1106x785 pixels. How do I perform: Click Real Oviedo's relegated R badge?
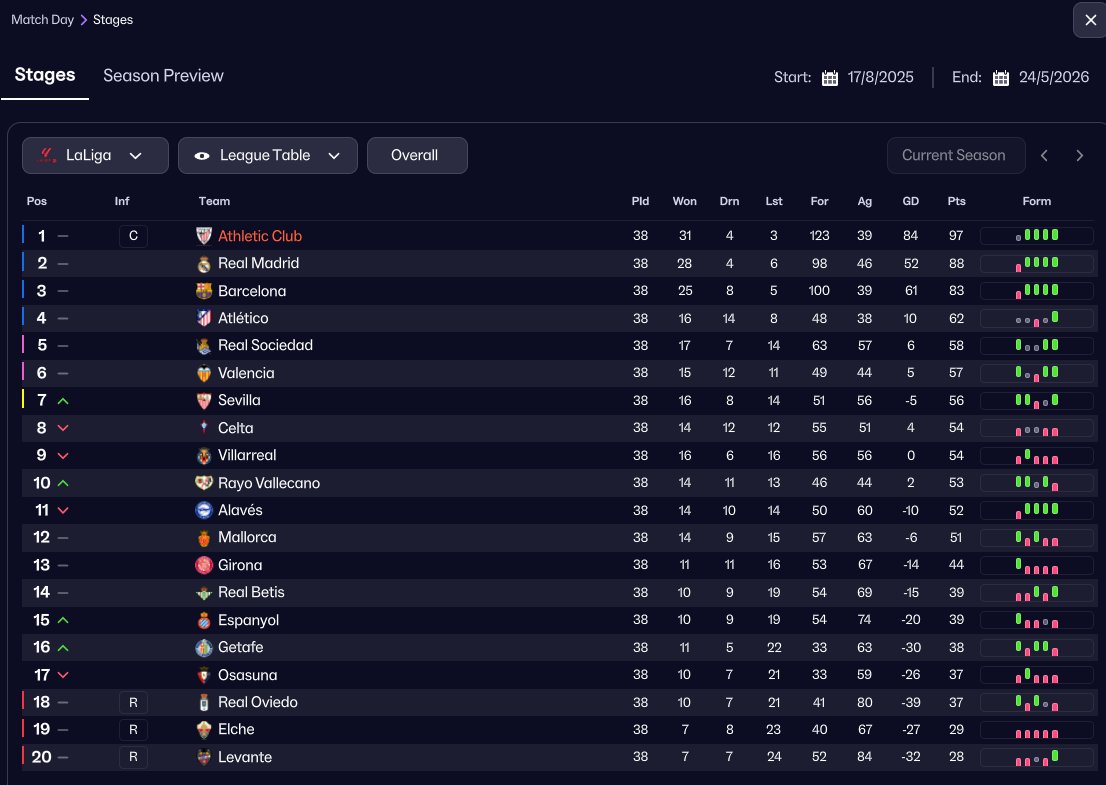tap(133, 702)
